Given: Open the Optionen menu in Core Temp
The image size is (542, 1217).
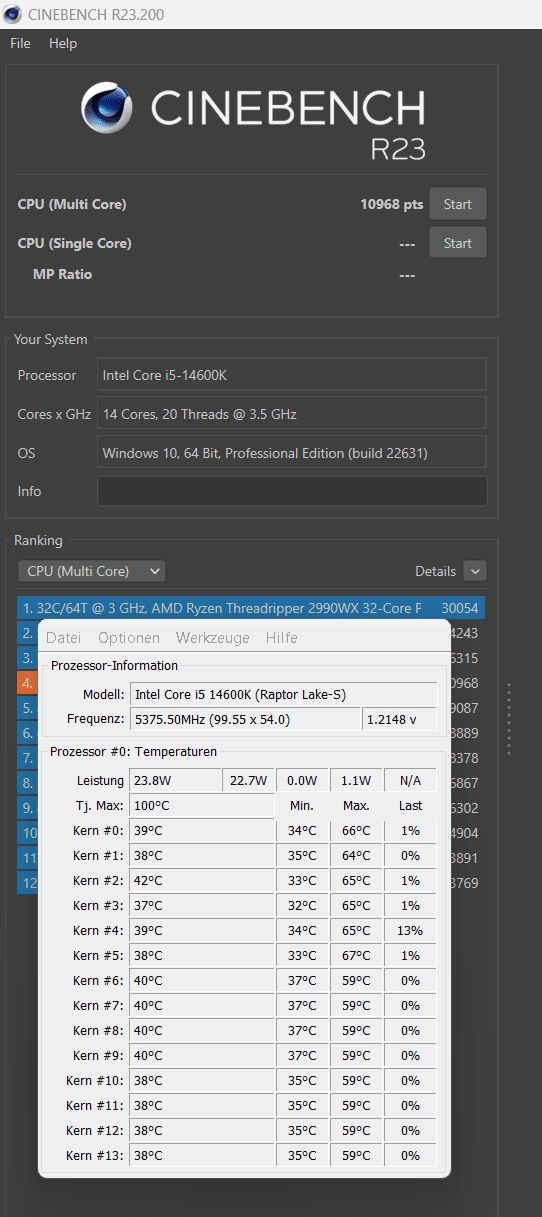Looking at the screenshot, I should click(129, 638).
